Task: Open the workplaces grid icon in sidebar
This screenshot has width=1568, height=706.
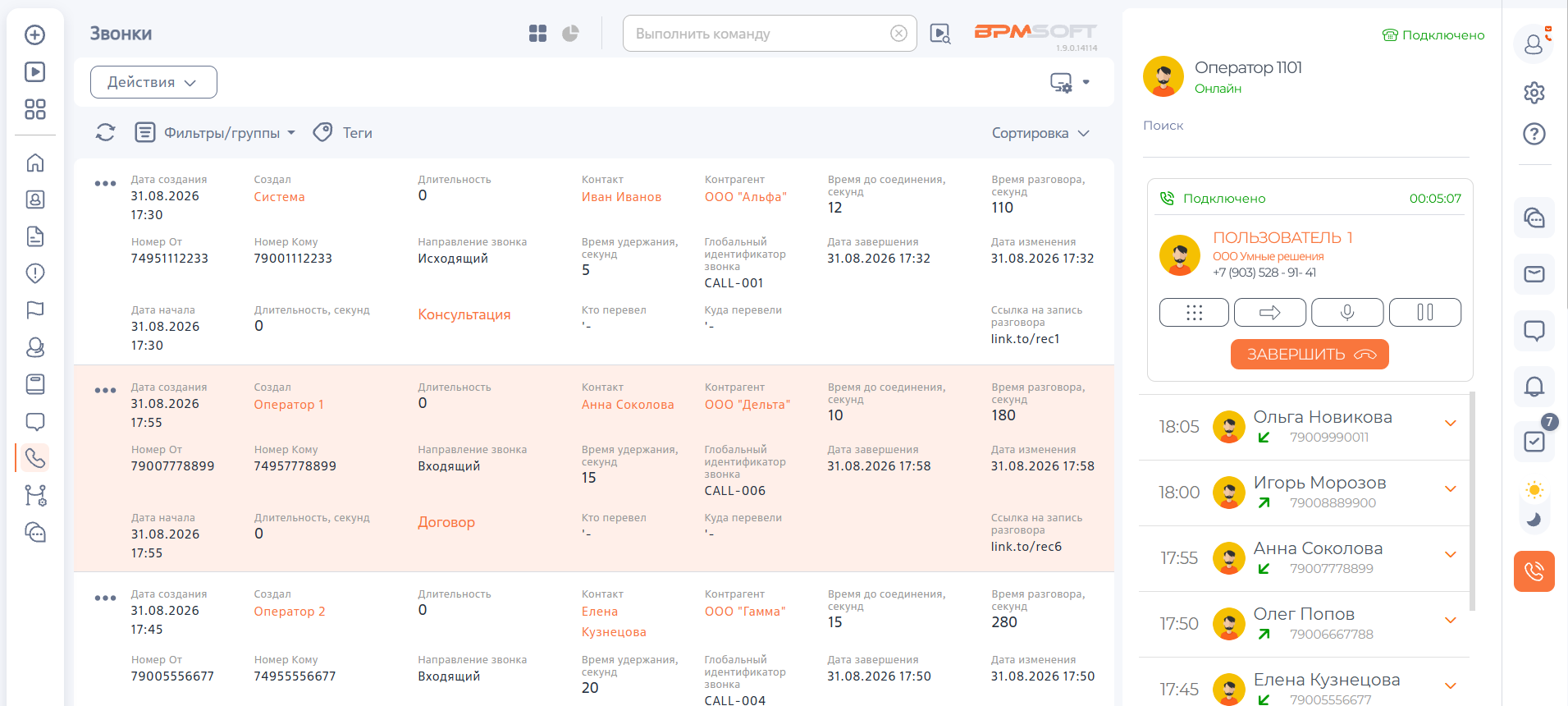Action: (35, 109)
